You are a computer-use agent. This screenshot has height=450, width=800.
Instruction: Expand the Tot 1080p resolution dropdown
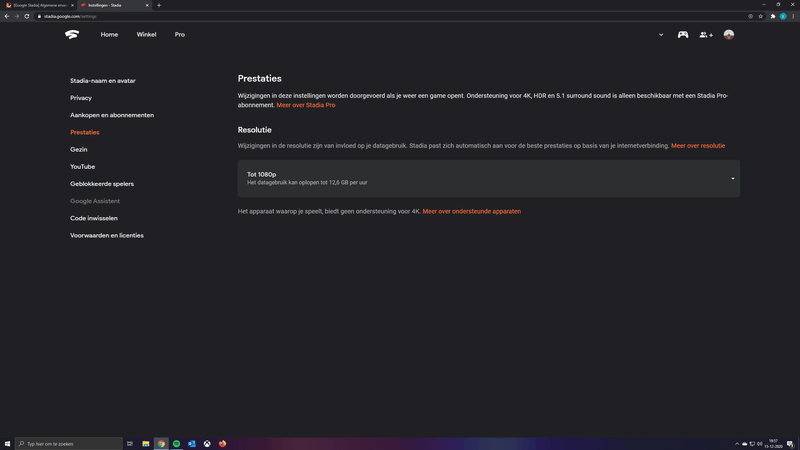click(489, 179)
